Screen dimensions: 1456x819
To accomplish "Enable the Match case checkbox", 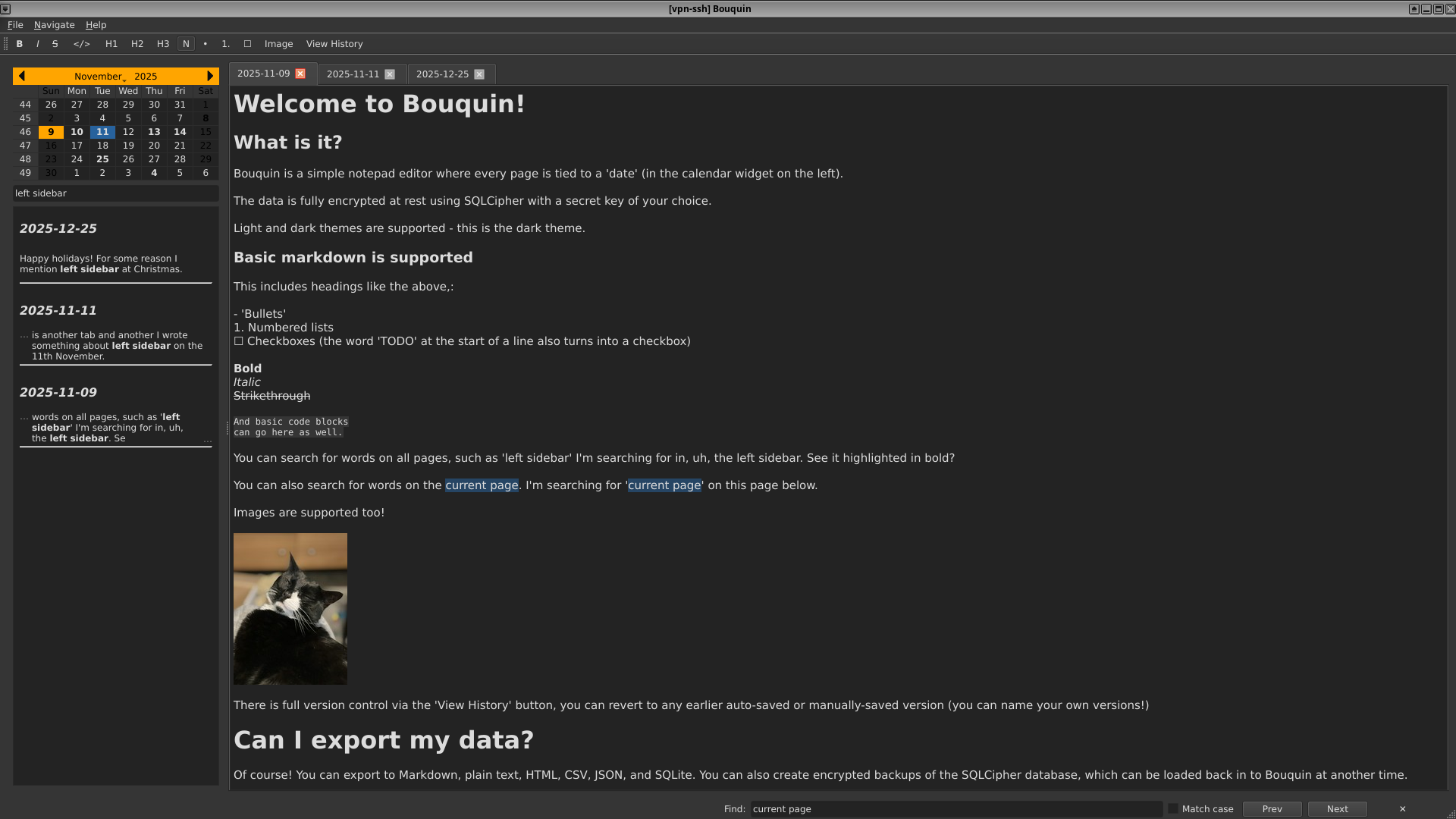I will (1173, 809).
